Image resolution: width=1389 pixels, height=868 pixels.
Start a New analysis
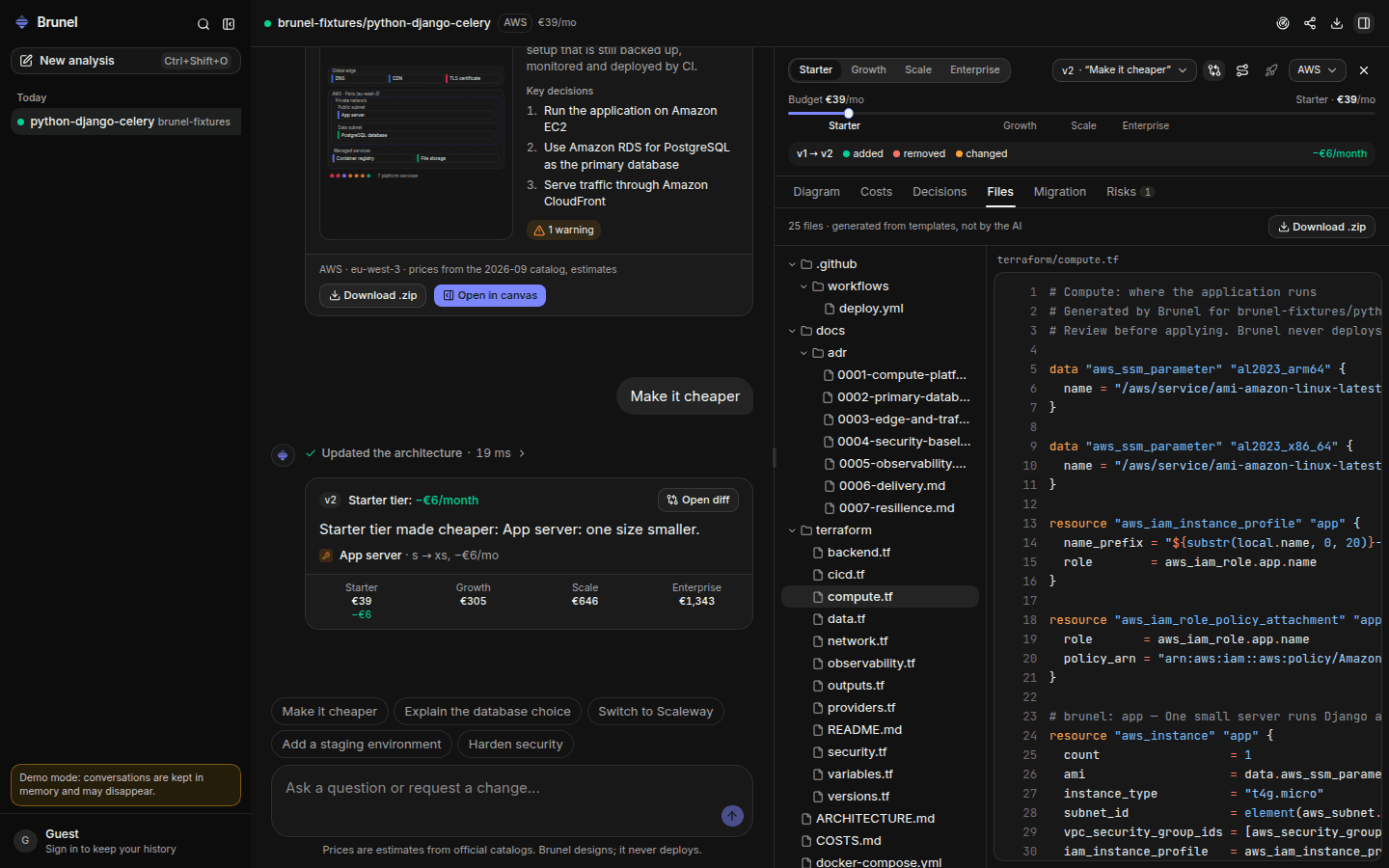point(125,61)
